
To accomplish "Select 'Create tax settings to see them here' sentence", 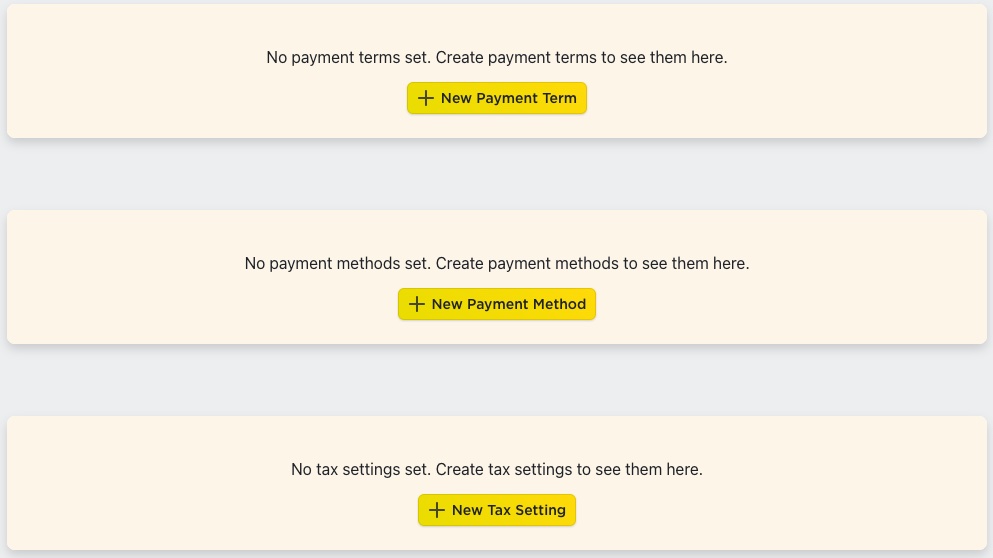I will click(x=569, y=469).
